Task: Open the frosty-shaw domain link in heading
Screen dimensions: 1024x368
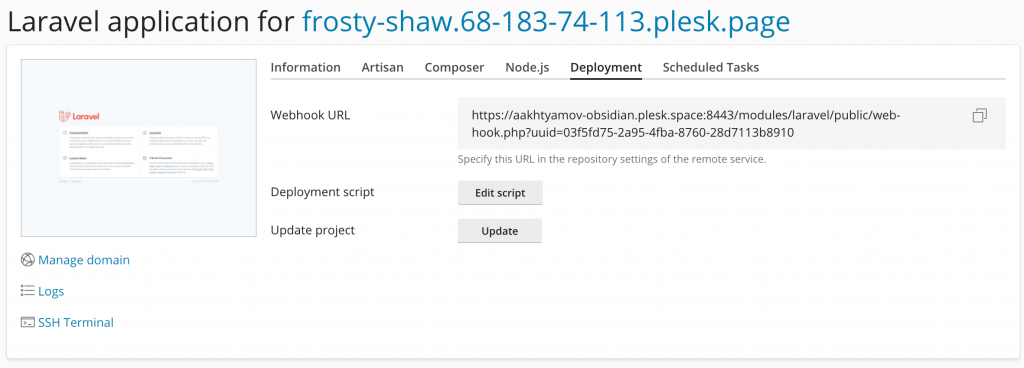Action: click(546, 22)
